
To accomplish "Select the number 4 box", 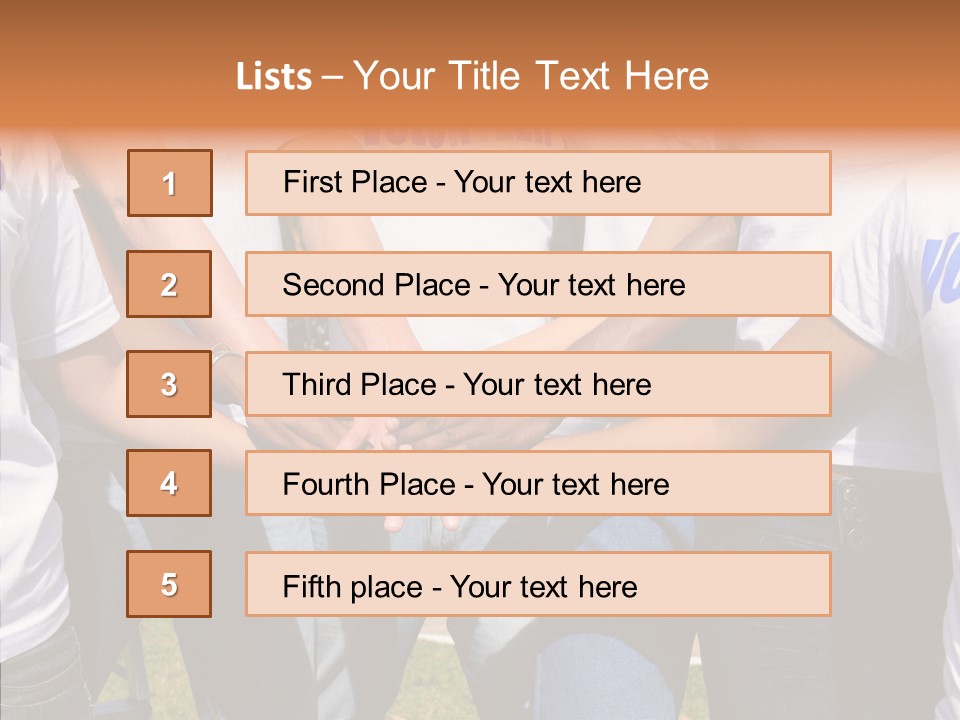I will 169,483.
